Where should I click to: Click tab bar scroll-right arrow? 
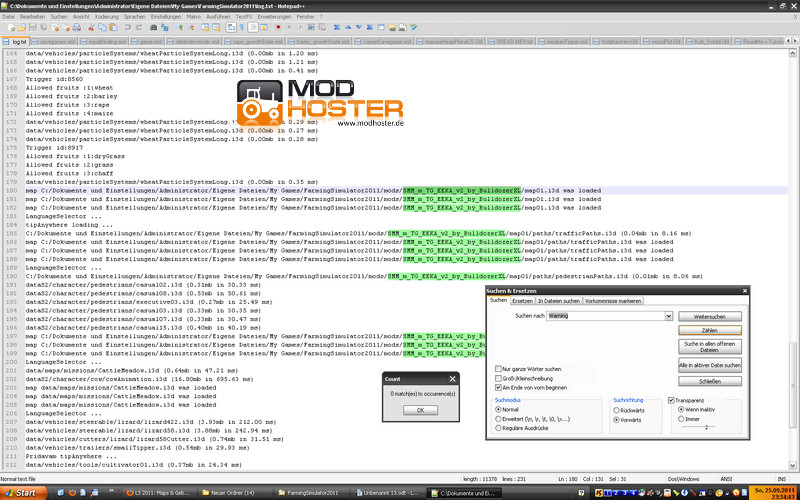(x=795, y=41)
